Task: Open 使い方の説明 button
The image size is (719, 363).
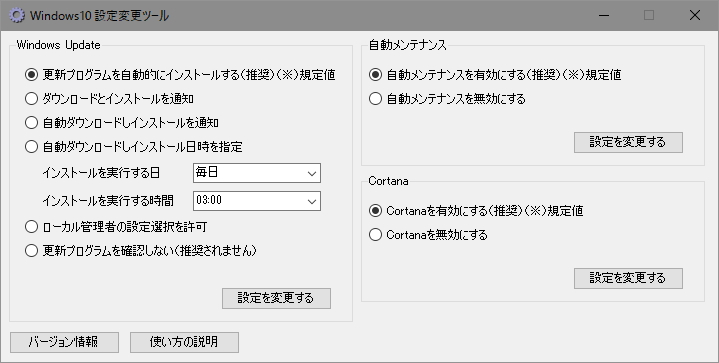Action: [184, 342]
